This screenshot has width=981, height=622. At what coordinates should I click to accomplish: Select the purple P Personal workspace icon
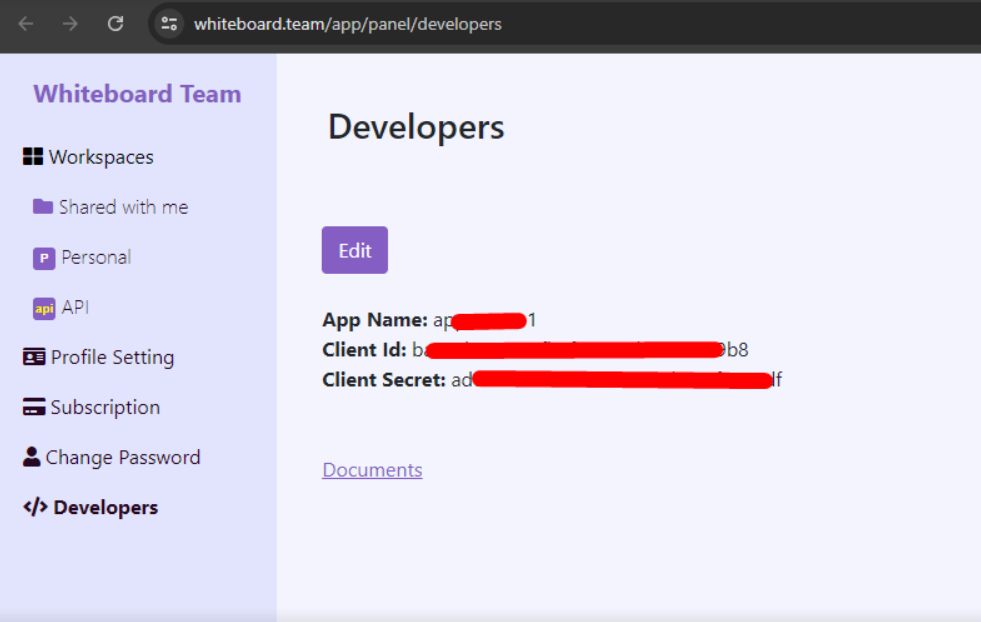click(x=44, y=258)
